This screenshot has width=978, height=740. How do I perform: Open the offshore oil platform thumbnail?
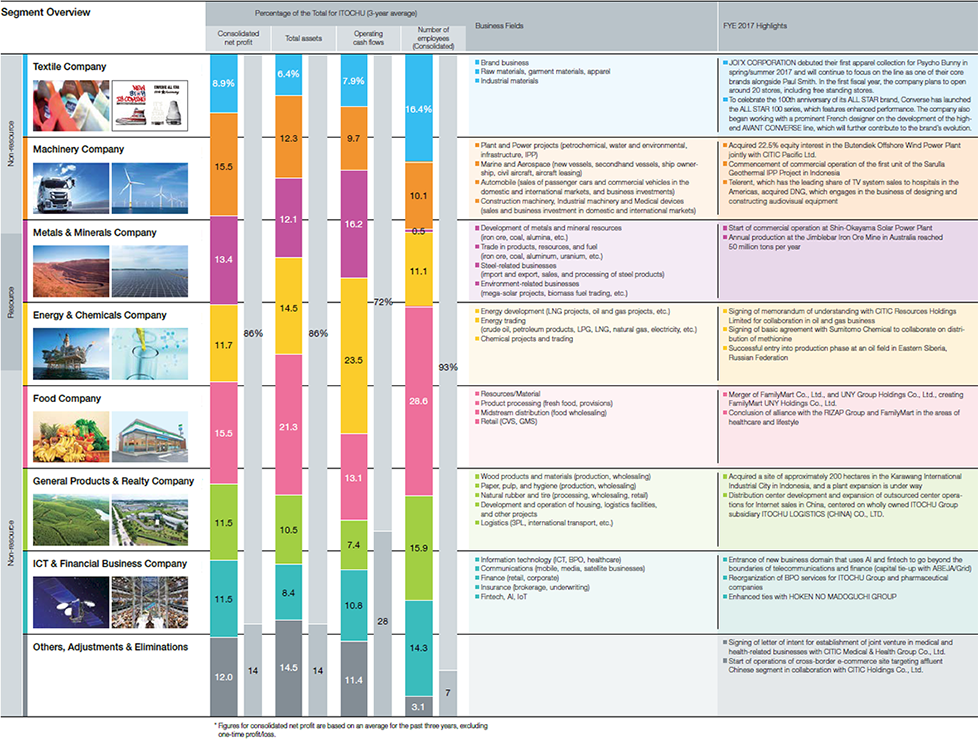71,354
